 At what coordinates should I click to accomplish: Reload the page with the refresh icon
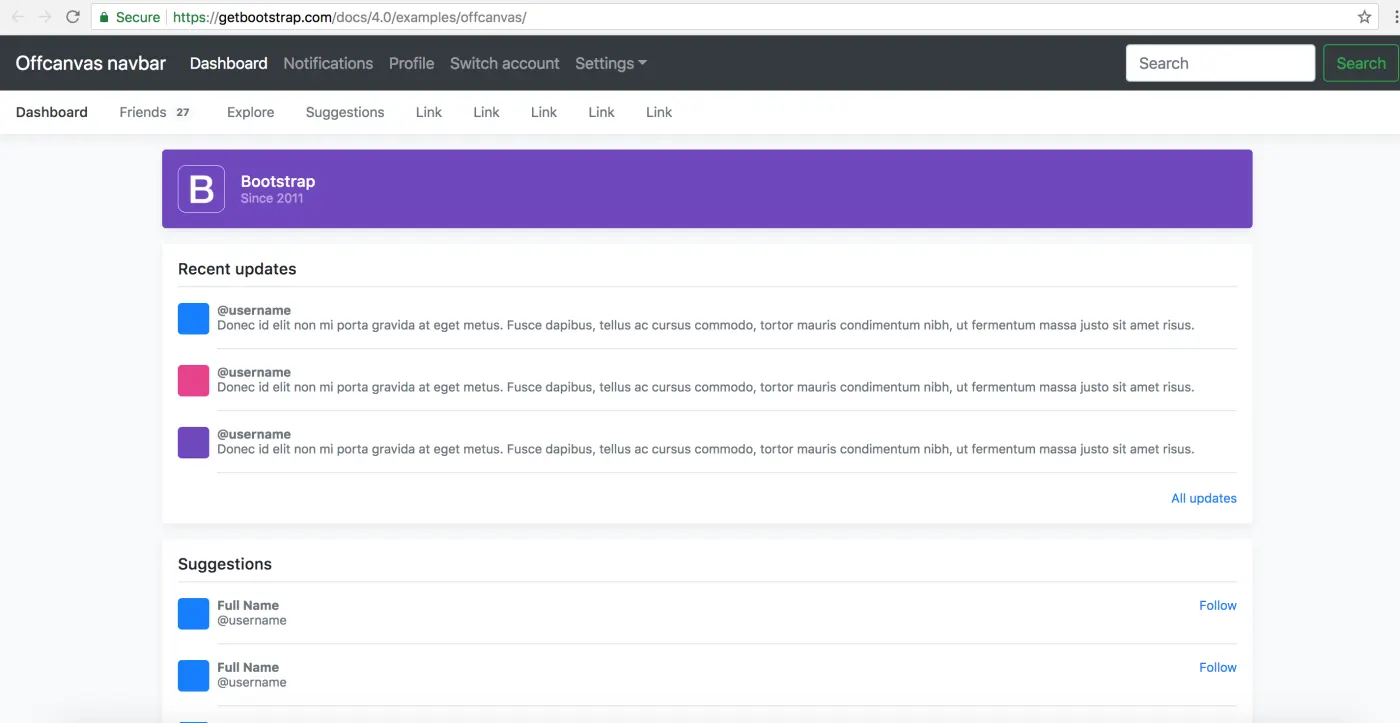pyautogui.click(x=73, y=17)
